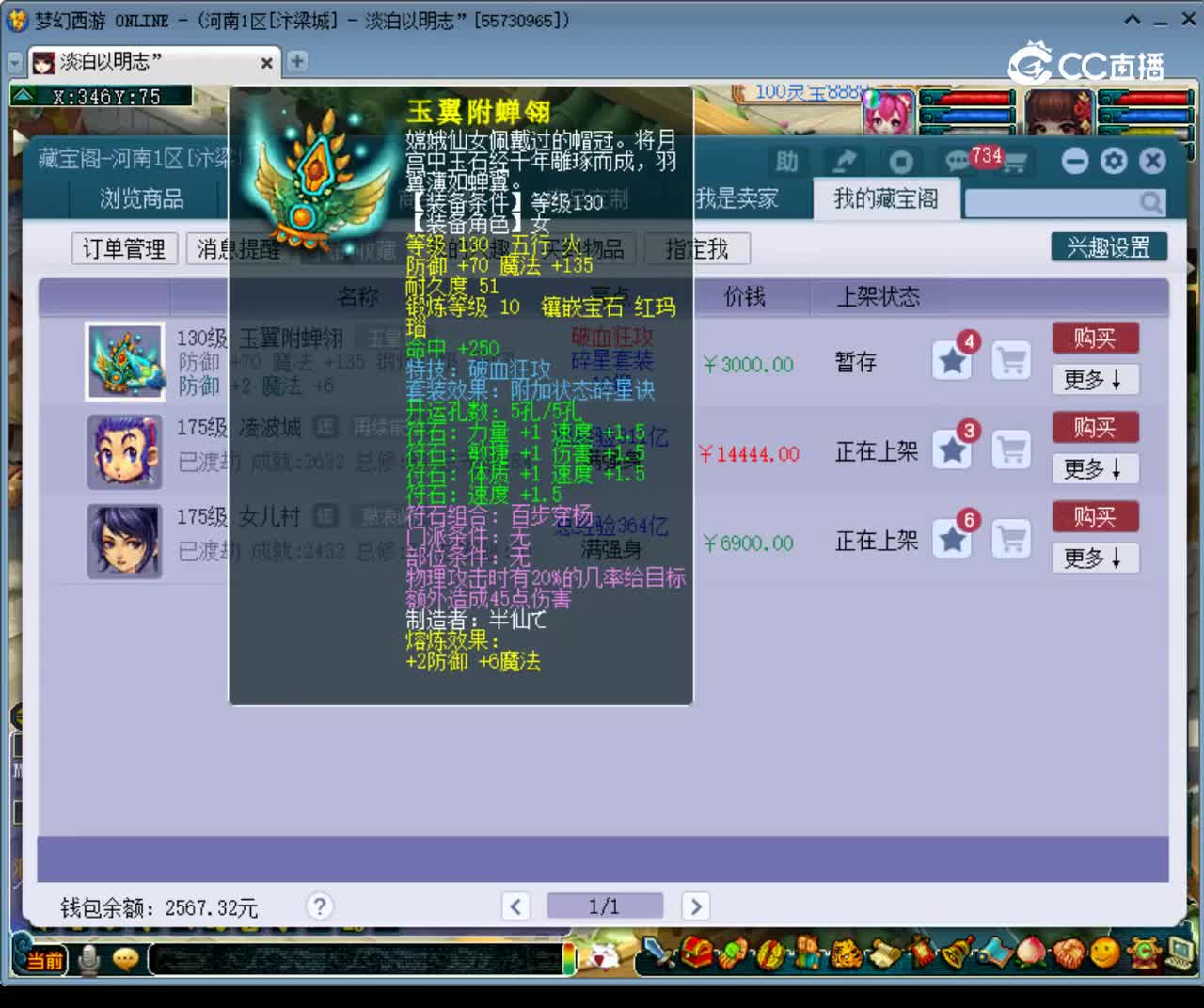Minimize treasure pavilion with round minus button
Image resolution: width=1204 pixels, height=1008 pixels.
(x=1075, y=161)
